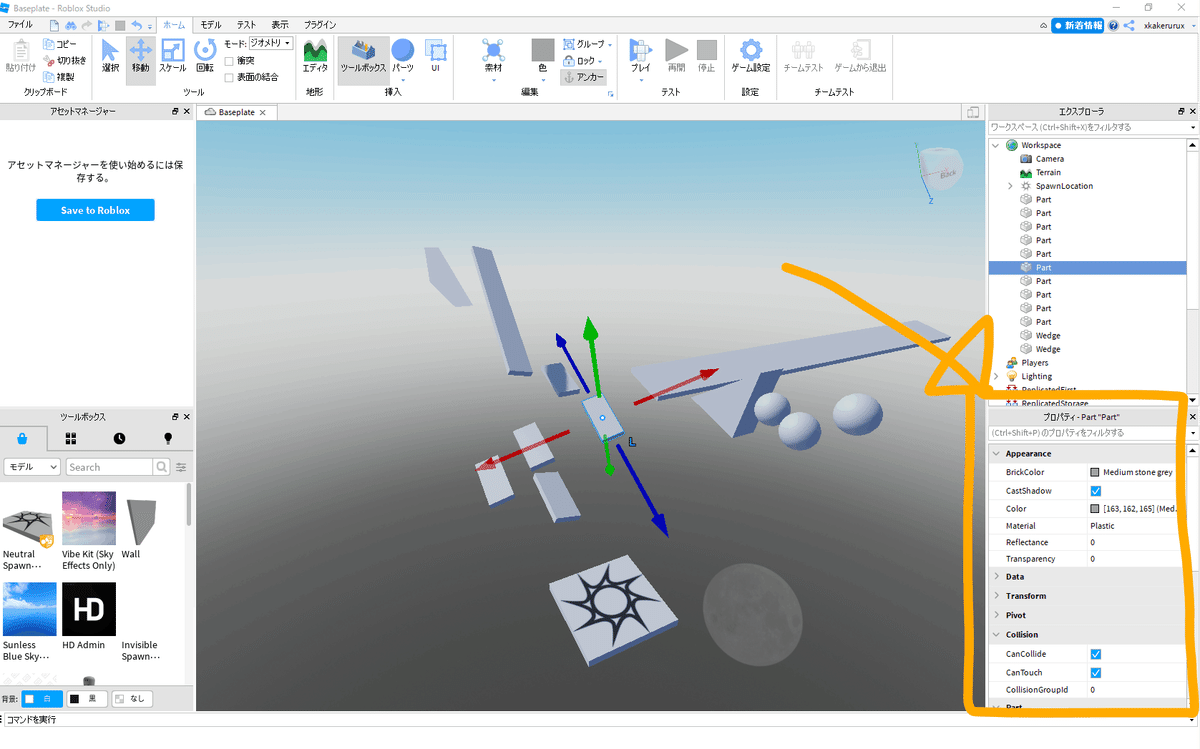Switch to the プラグイン (Plugins) ribbon tab
1200x749 pixels.
(319, 25)
